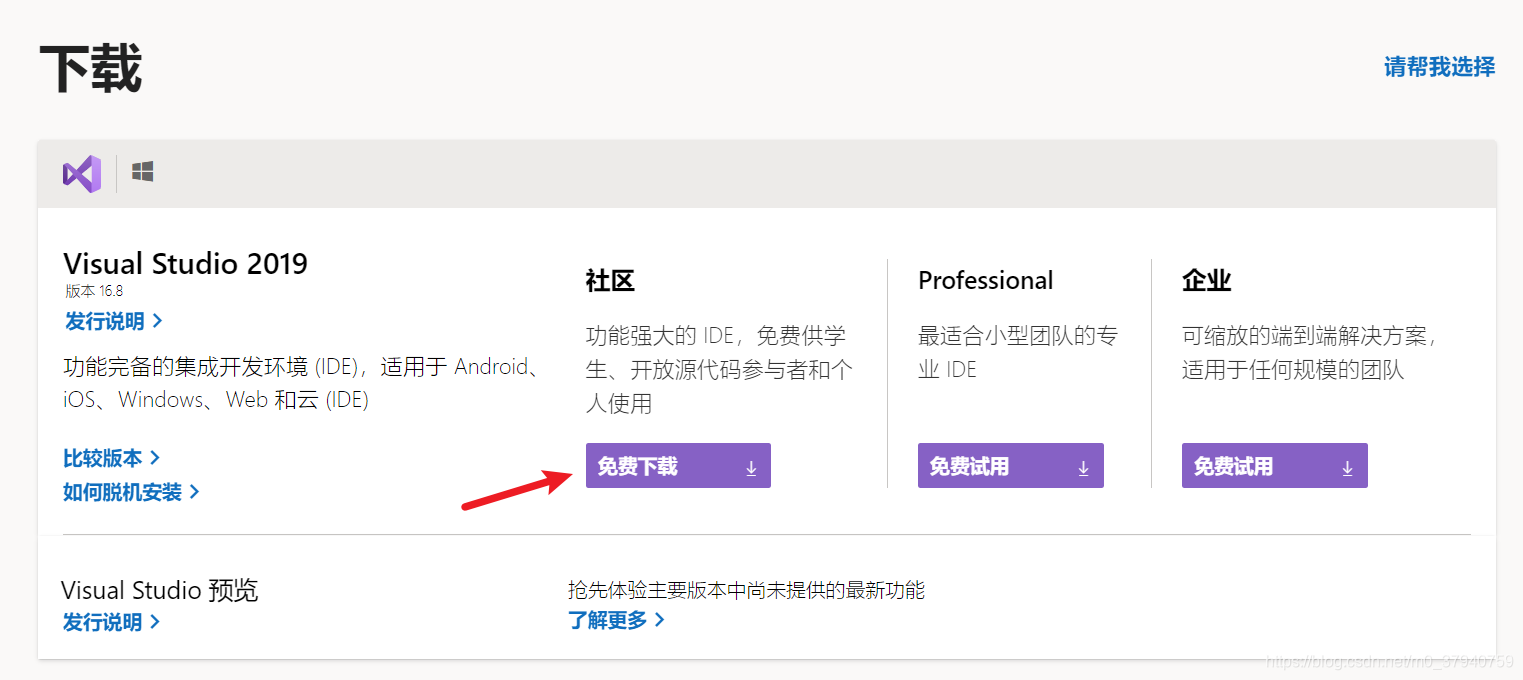Click text 可缩放的端到端解决方案

coord(1310,336)
